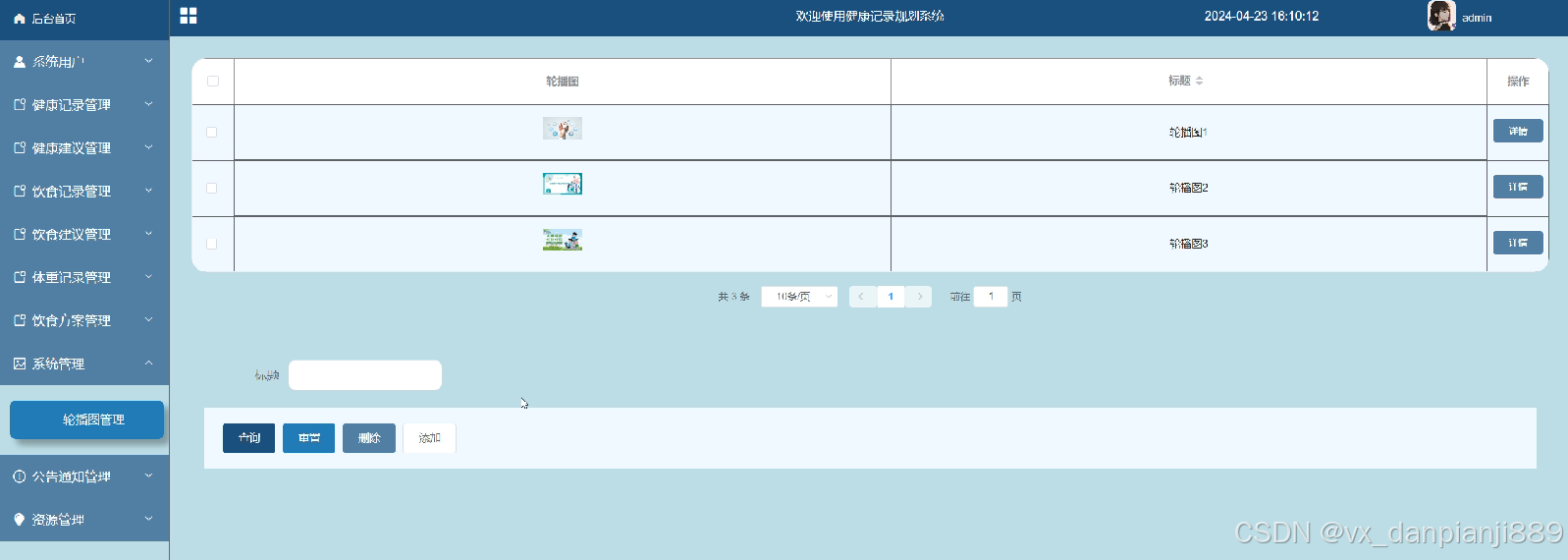Click the 轮播图 column header
1568x560 pixels.
coord(563,82)
